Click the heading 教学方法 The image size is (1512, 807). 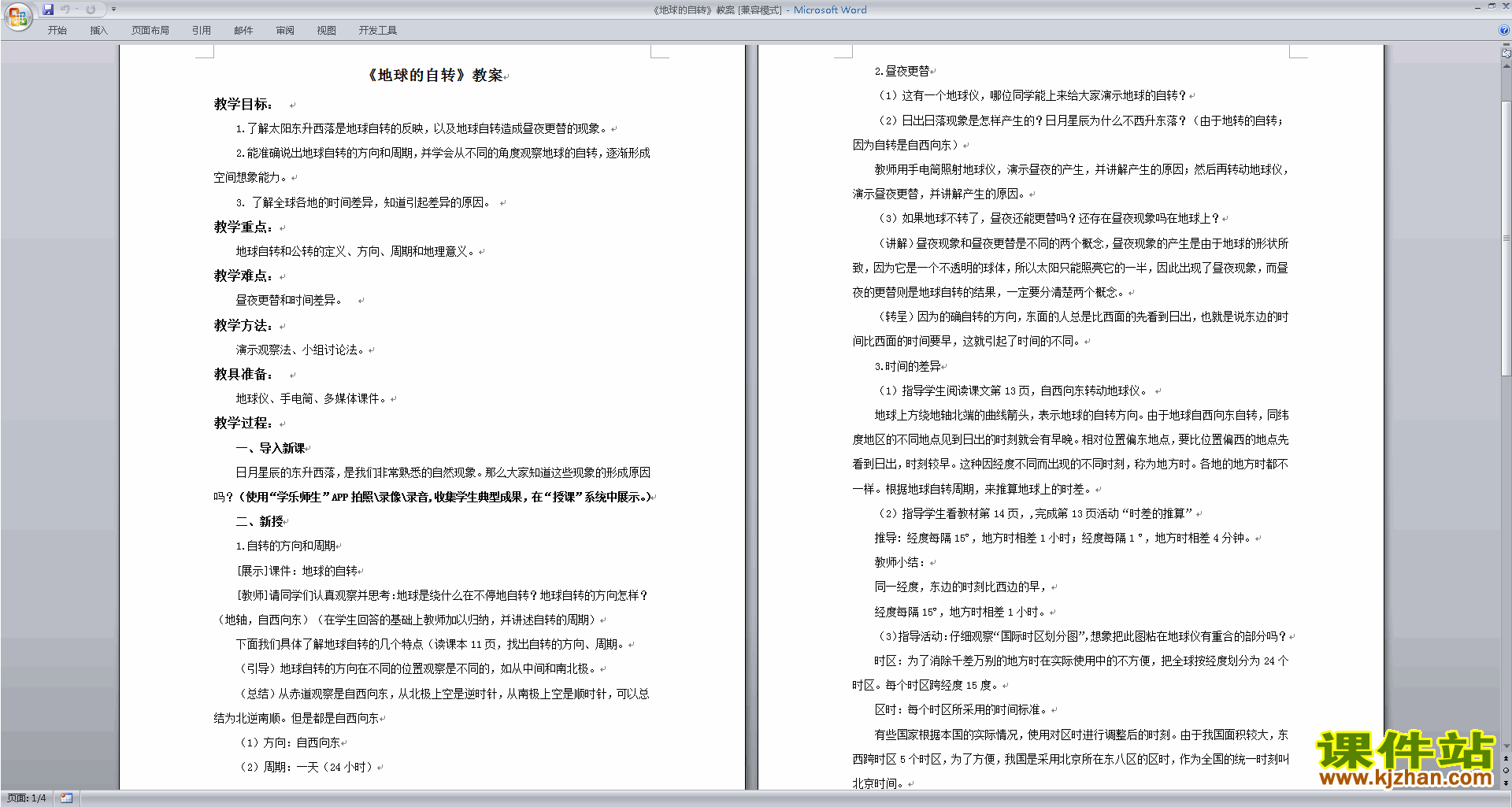pos(243,325)
